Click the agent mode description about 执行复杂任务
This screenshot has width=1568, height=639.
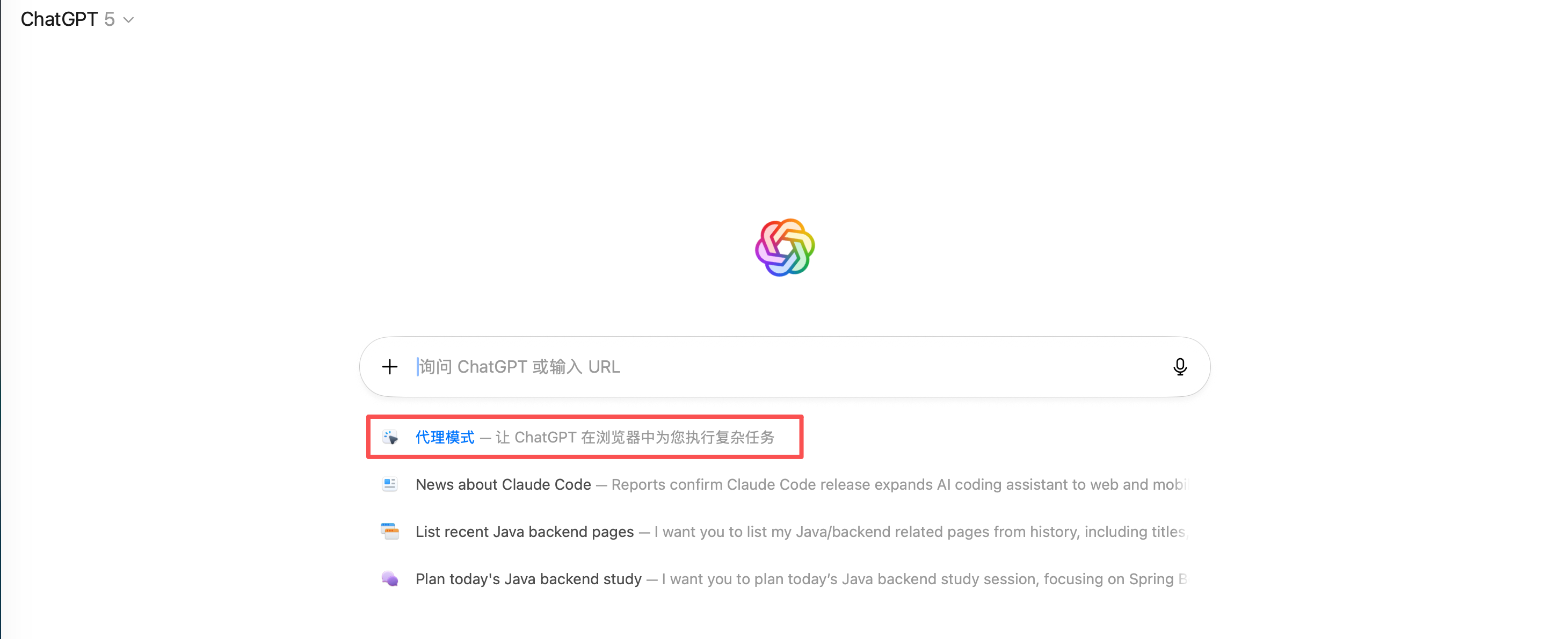coord(635,438)
